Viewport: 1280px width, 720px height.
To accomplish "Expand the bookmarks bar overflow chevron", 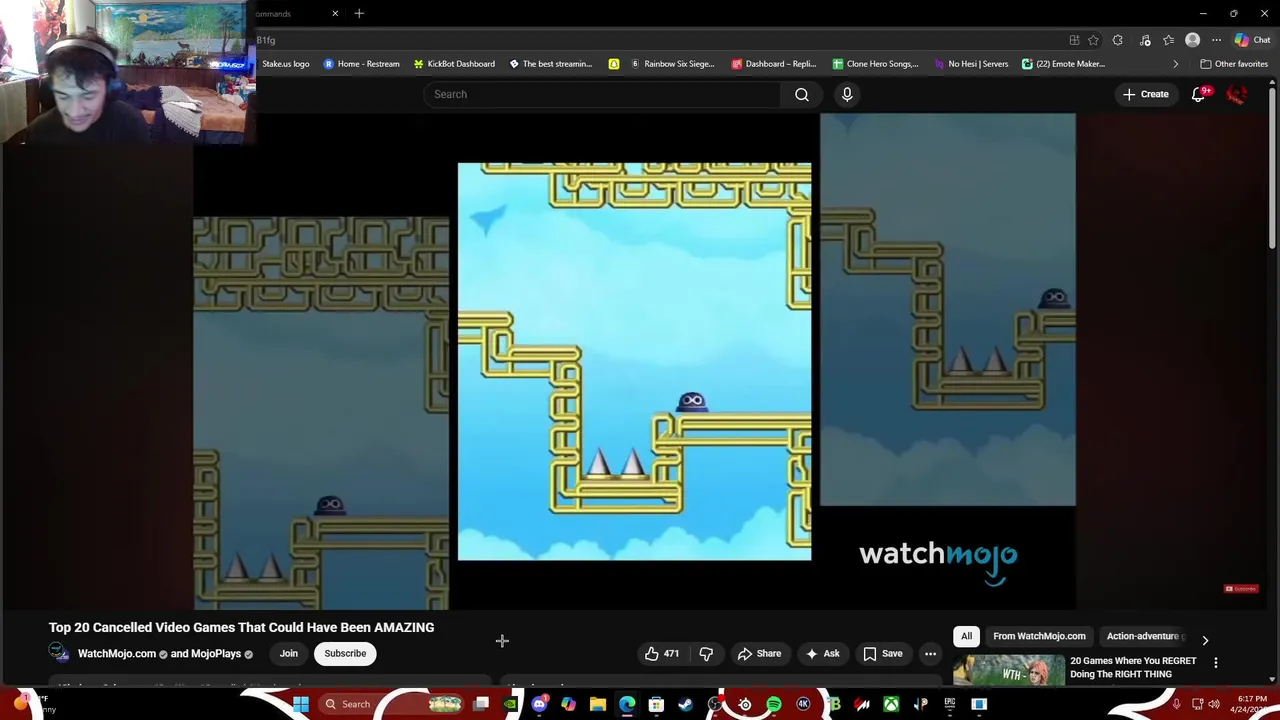I will pos(1175,64).
